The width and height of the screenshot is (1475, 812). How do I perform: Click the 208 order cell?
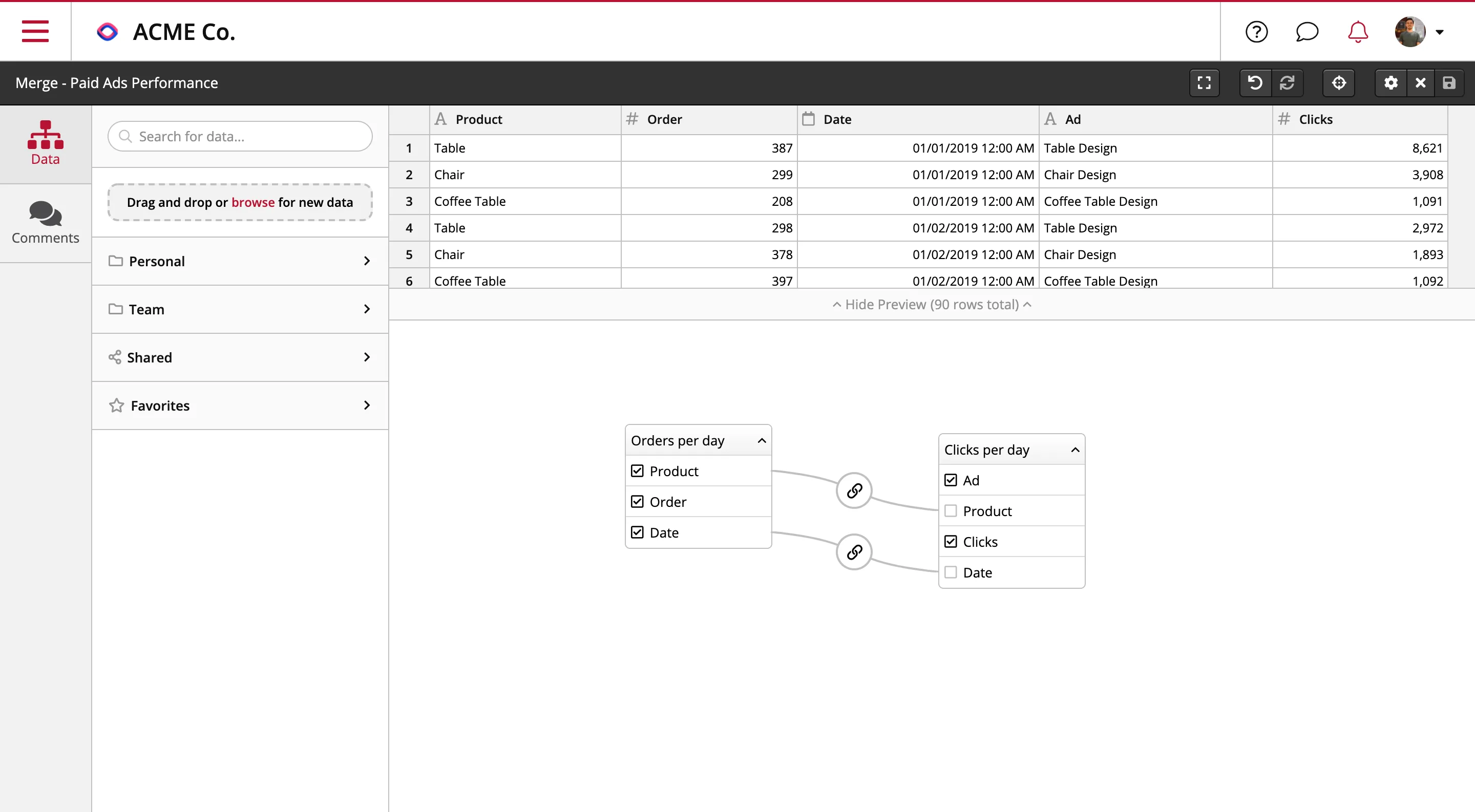709,201
